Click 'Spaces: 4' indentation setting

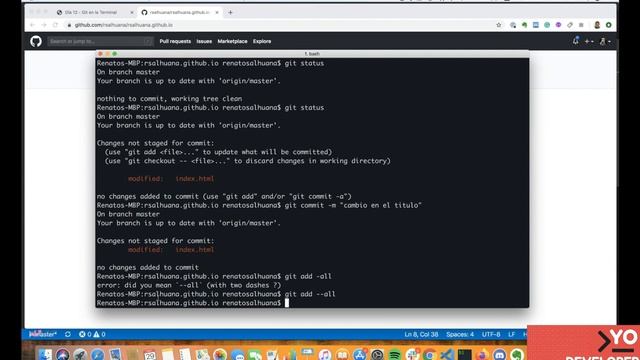point(460,334)
